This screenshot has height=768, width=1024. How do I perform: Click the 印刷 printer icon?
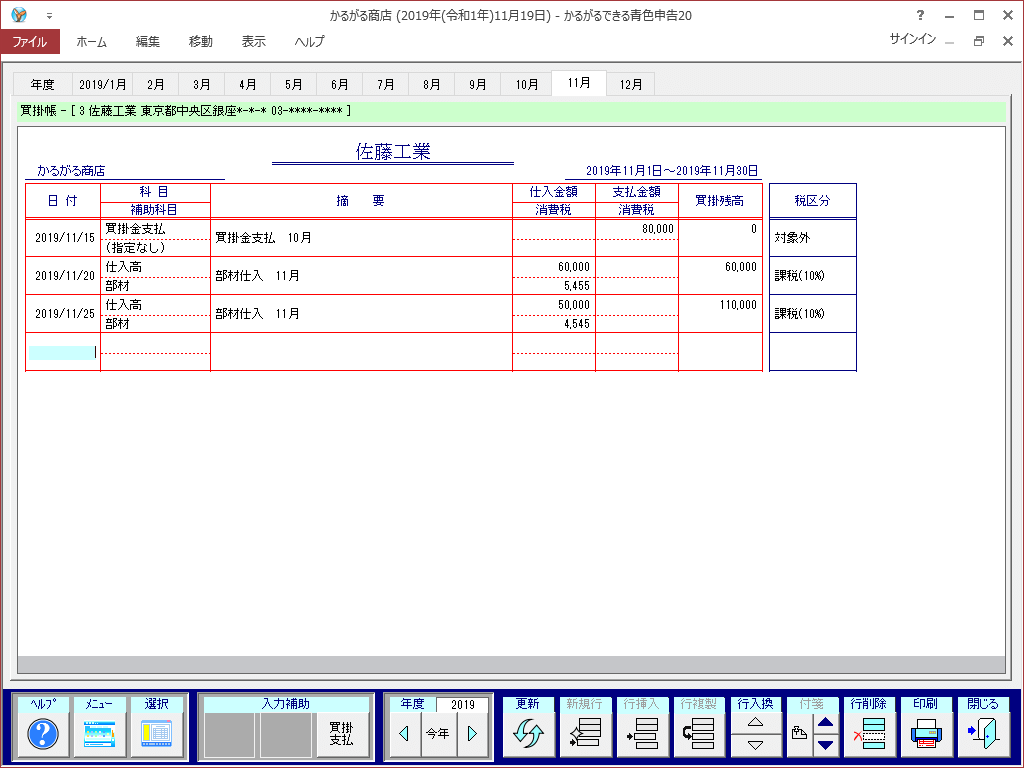(926, 733)
